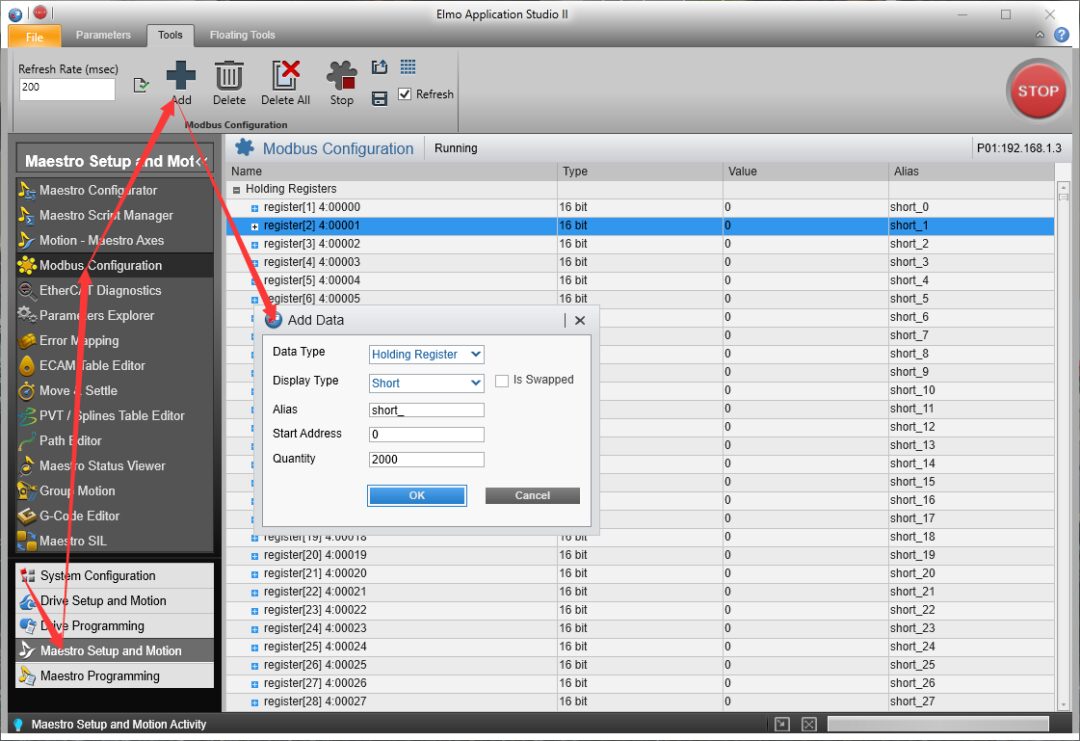
Task: Click the Add plus icon in toolbar
Action: [x=180, y=75]
